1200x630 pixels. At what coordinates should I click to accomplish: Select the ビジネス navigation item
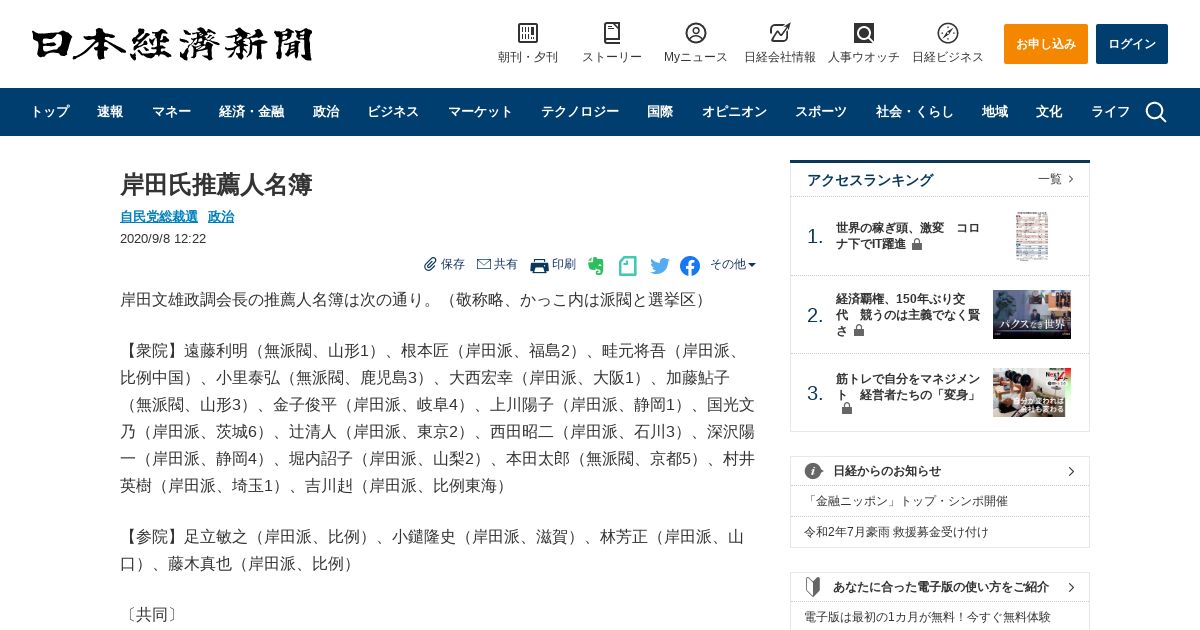tap(393, 112)
